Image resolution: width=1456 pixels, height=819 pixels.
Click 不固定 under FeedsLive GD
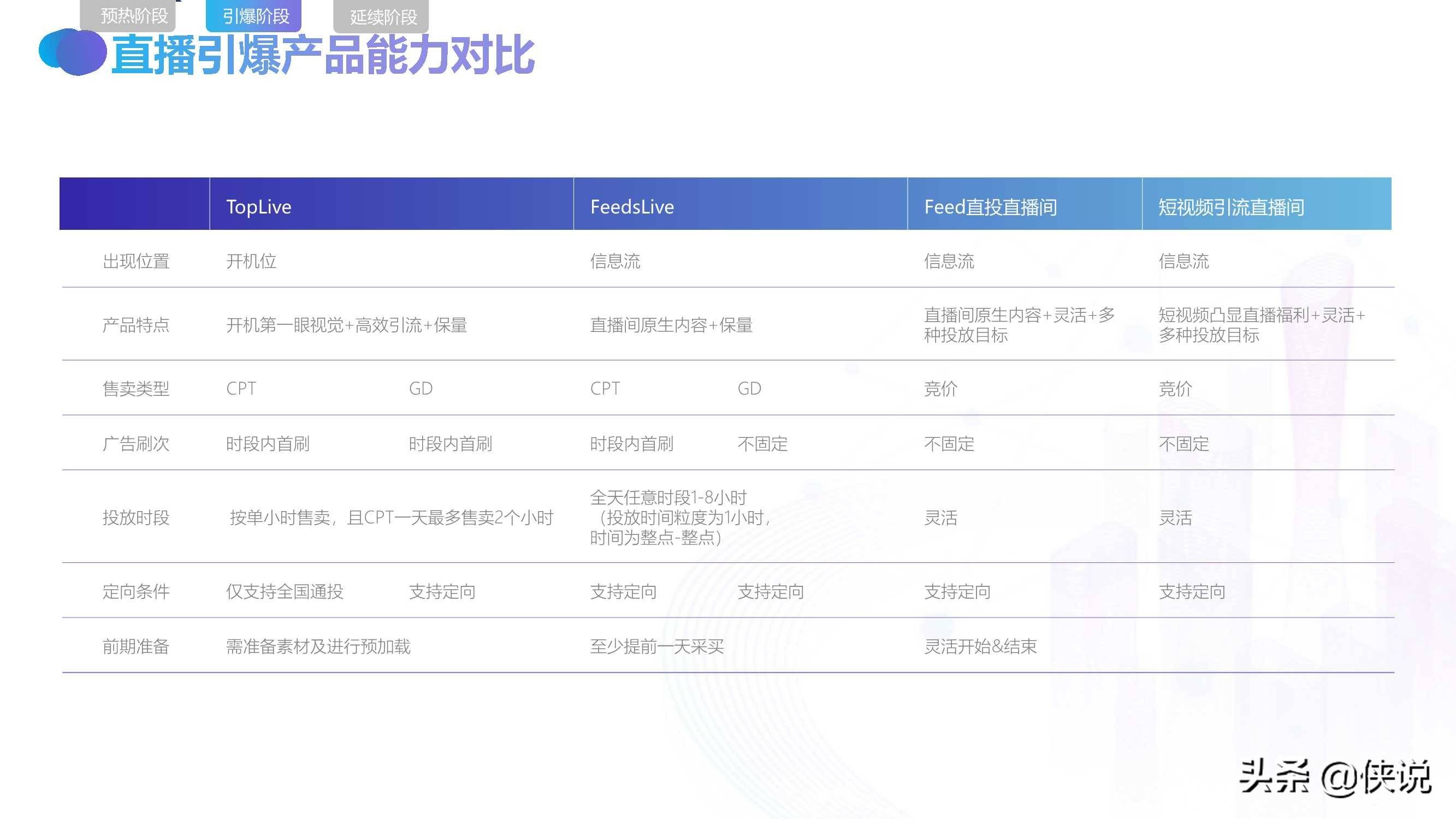tap(762, 444)
